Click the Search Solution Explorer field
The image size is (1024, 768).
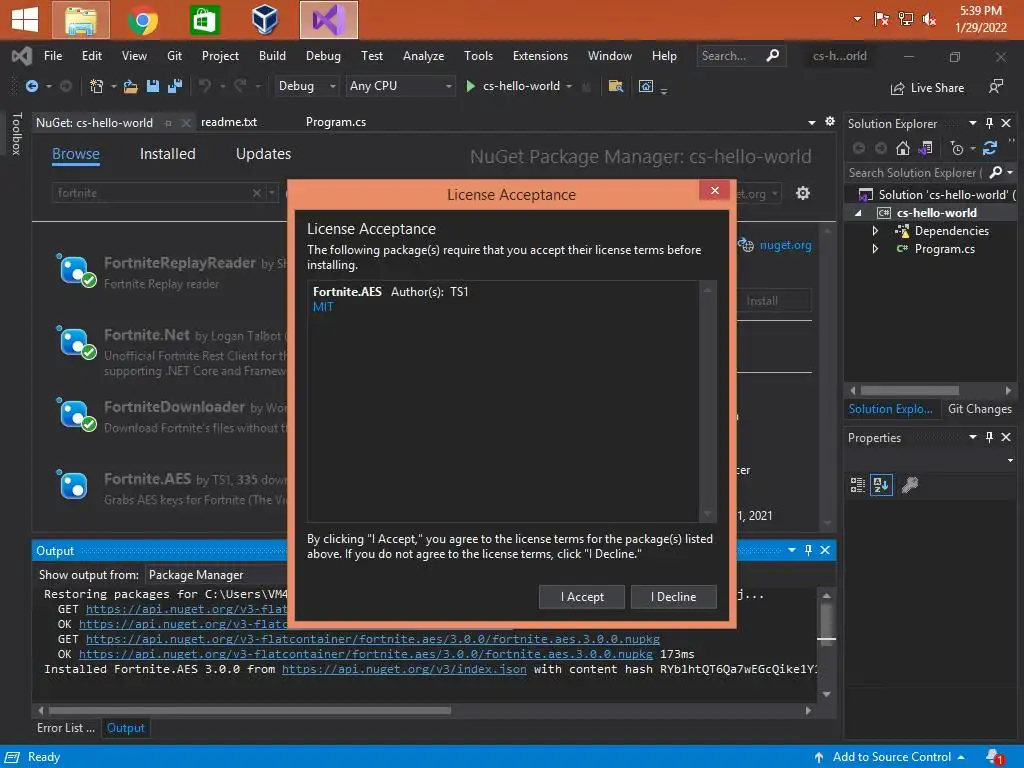914,172
